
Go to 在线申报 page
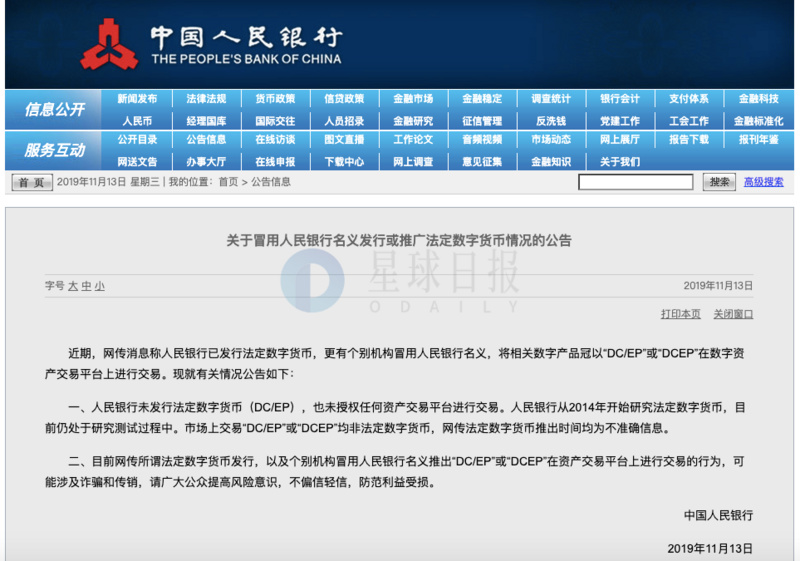click(275, 162)
